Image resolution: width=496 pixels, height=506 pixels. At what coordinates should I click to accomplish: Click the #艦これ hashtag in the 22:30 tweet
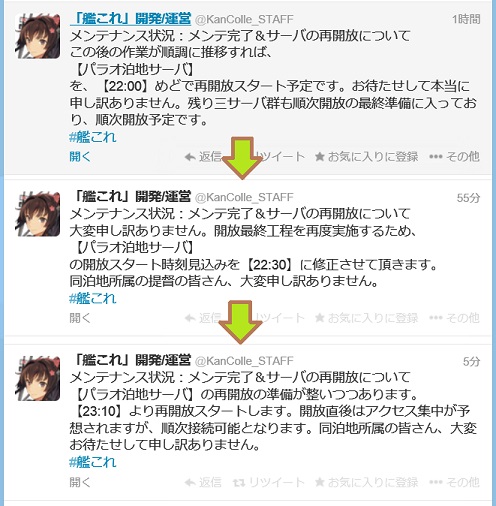click(93, 298)
